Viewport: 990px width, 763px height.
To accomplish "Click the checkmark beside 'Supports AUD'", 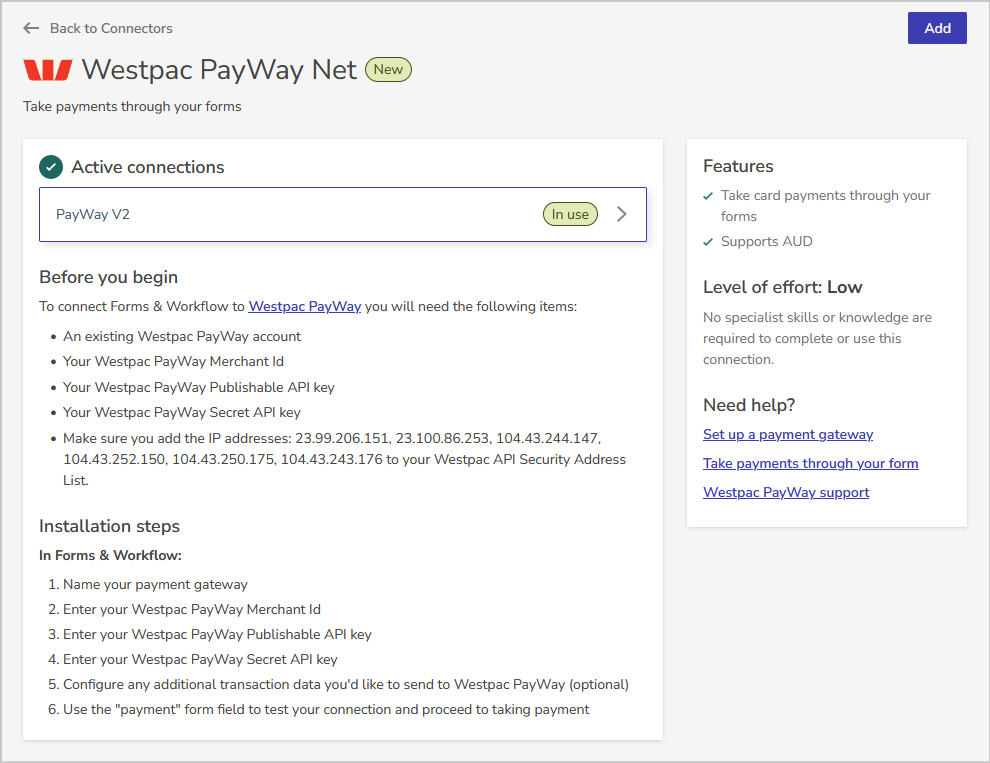I will (x=707, y=241).
